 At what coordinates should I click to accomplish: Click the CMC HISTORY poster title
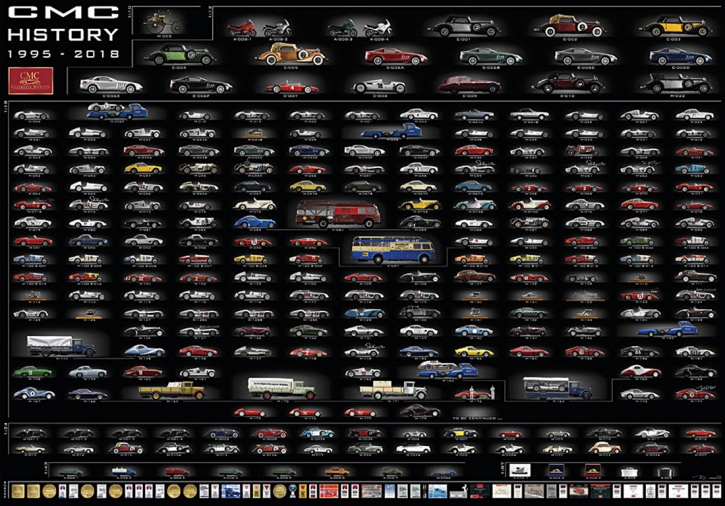tap(62, 26)
